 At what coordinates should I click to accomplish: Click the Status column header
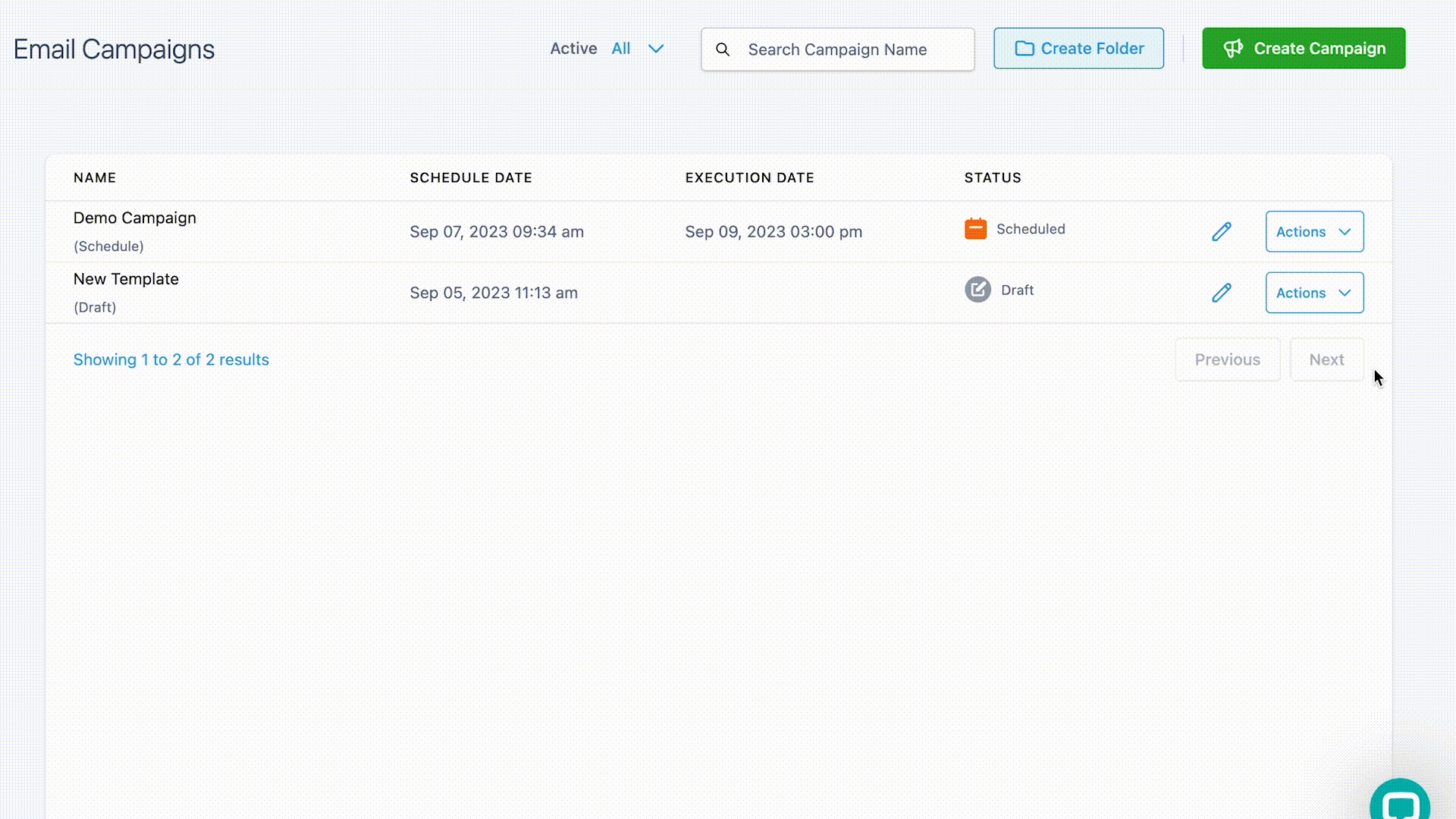[993, 177]
